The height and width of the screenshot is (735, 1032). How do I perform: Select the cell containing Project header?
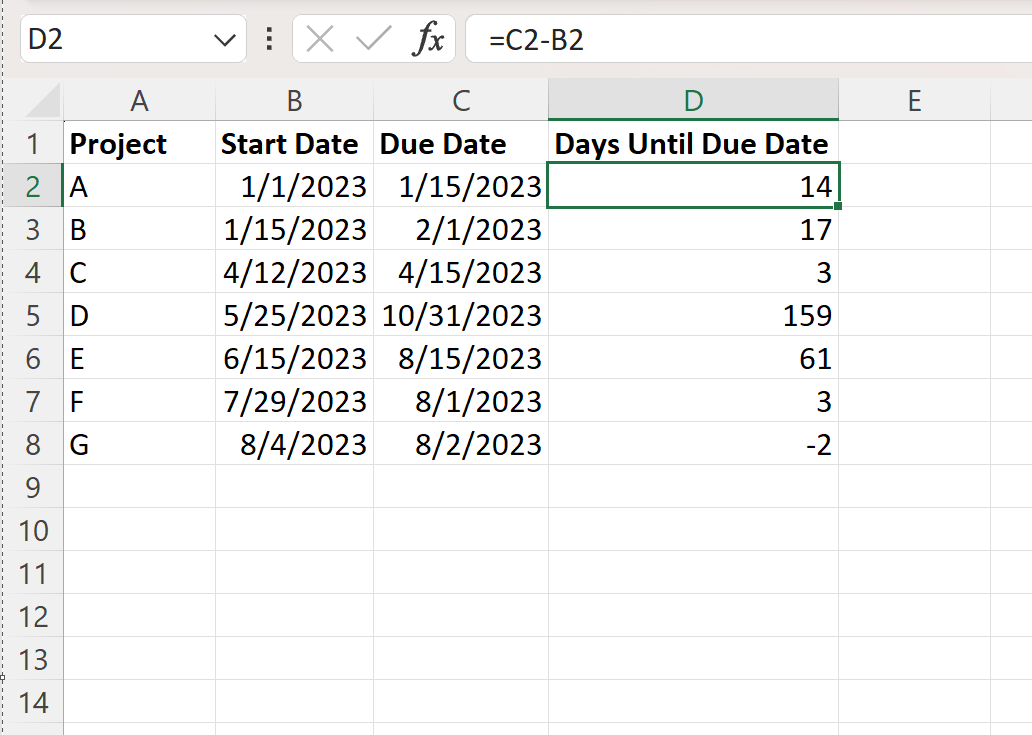coord(139,143)
